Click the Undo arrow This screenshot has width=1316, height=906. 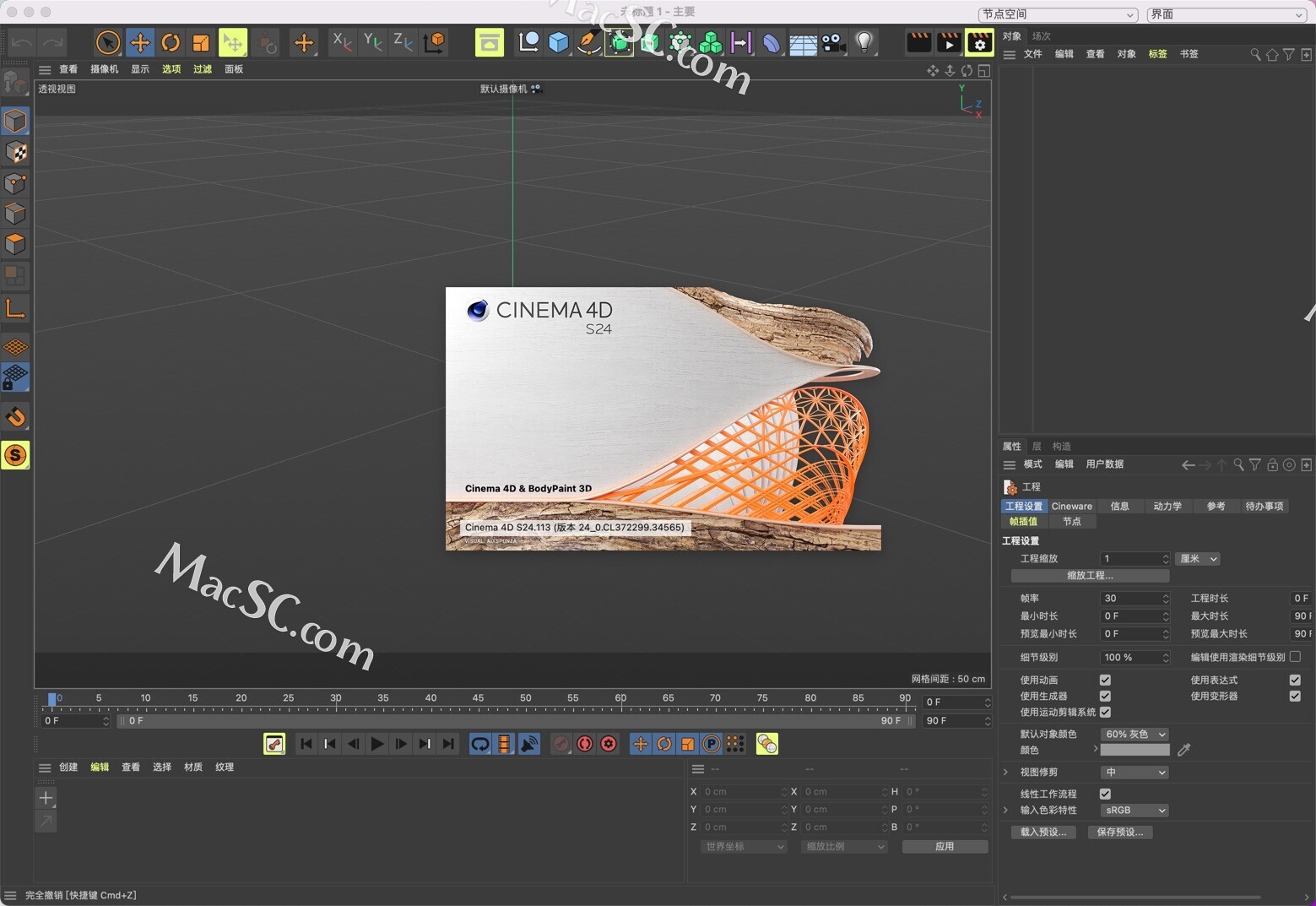pyautogui.click(x=23, y=42)
